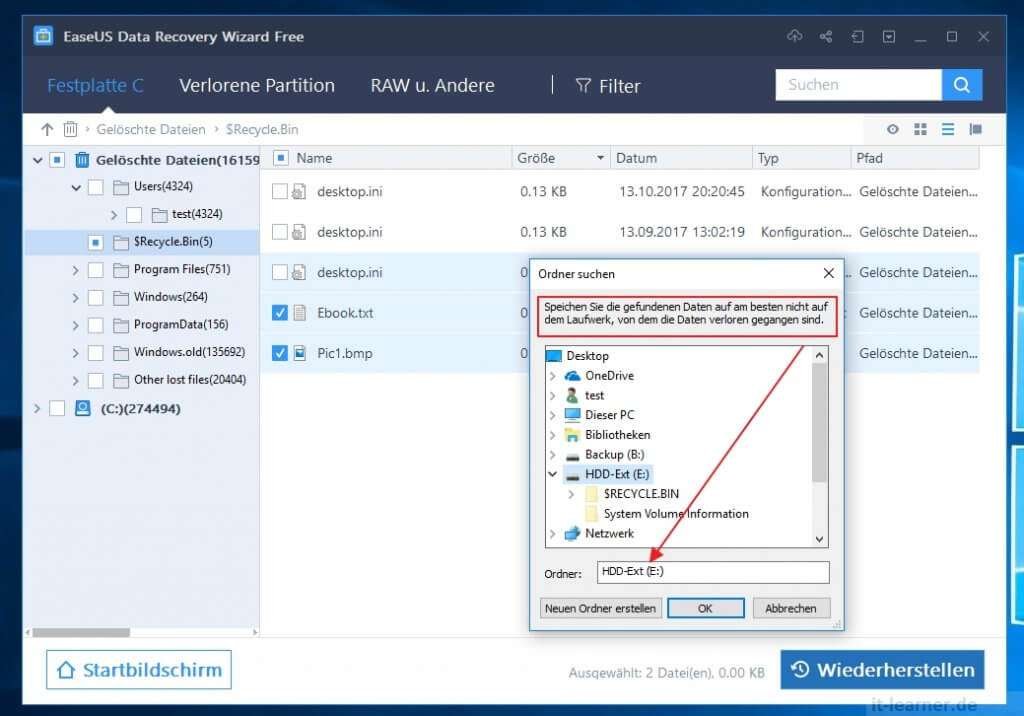
Task: Switch to the Verlorene Partition tab
Action: click(256, 85)
